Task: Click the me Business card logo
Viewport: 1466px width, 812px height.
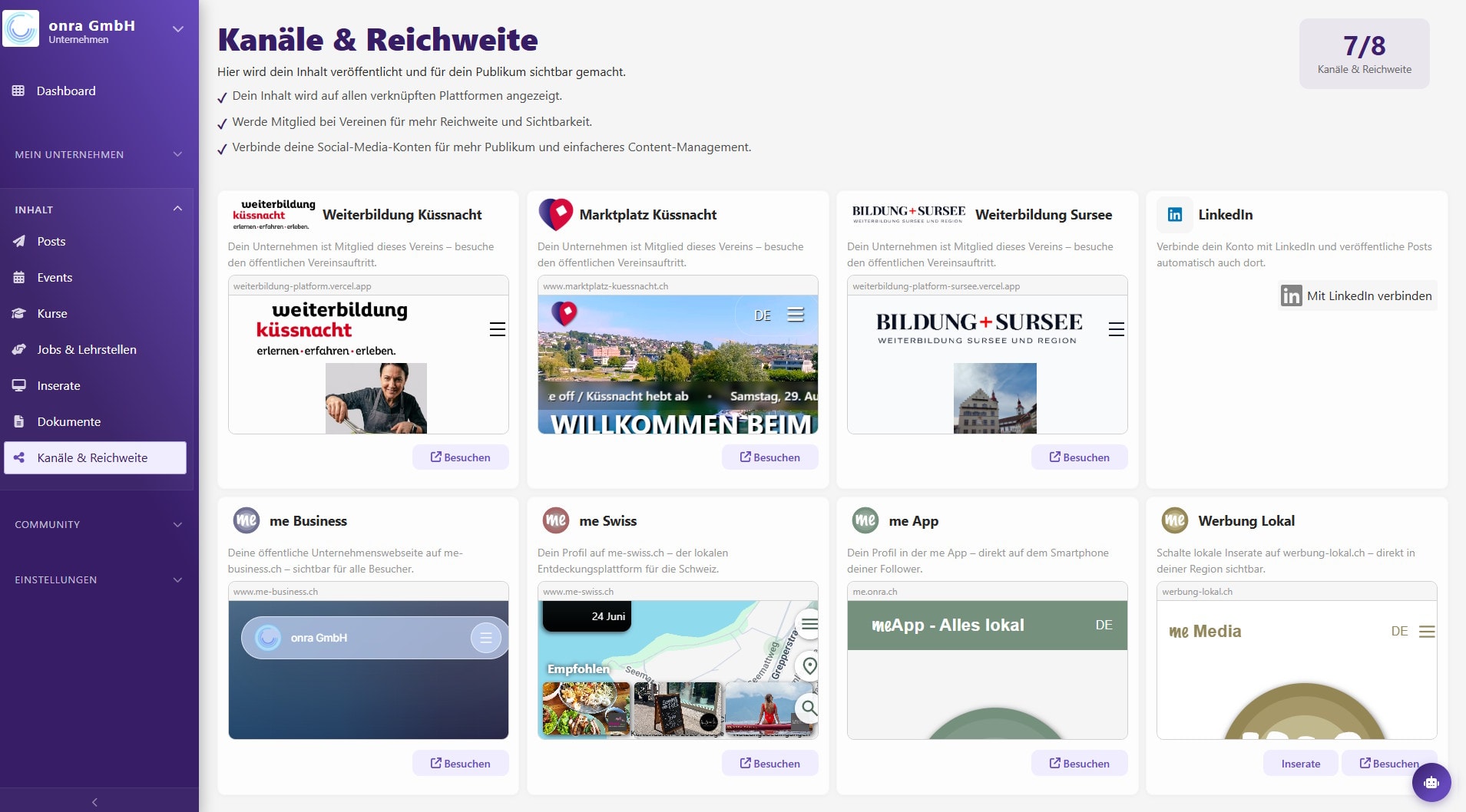Action: [x=246, y=520]
